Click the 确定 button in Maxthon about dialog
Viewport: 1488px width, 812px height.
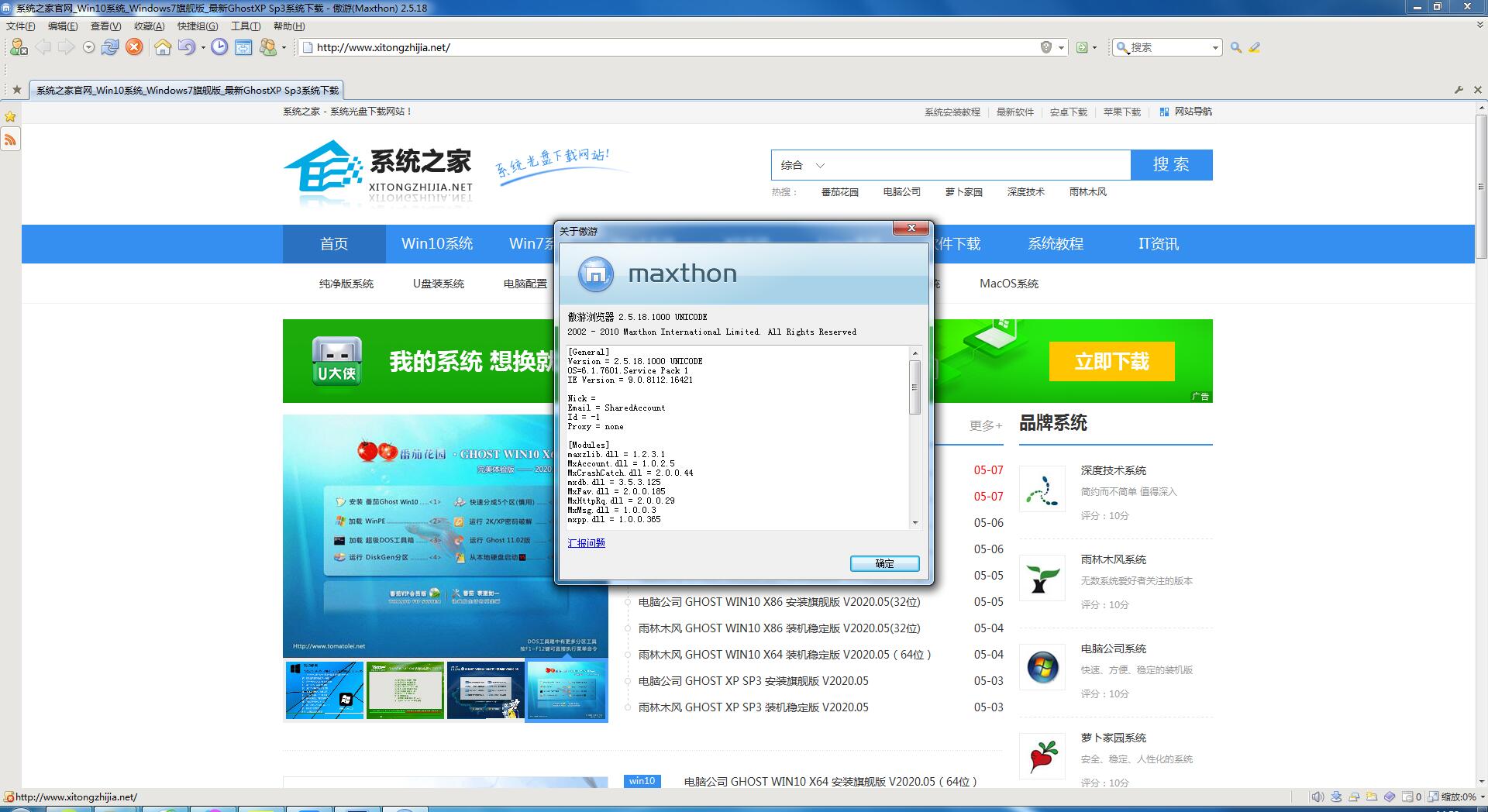point(884,563)
